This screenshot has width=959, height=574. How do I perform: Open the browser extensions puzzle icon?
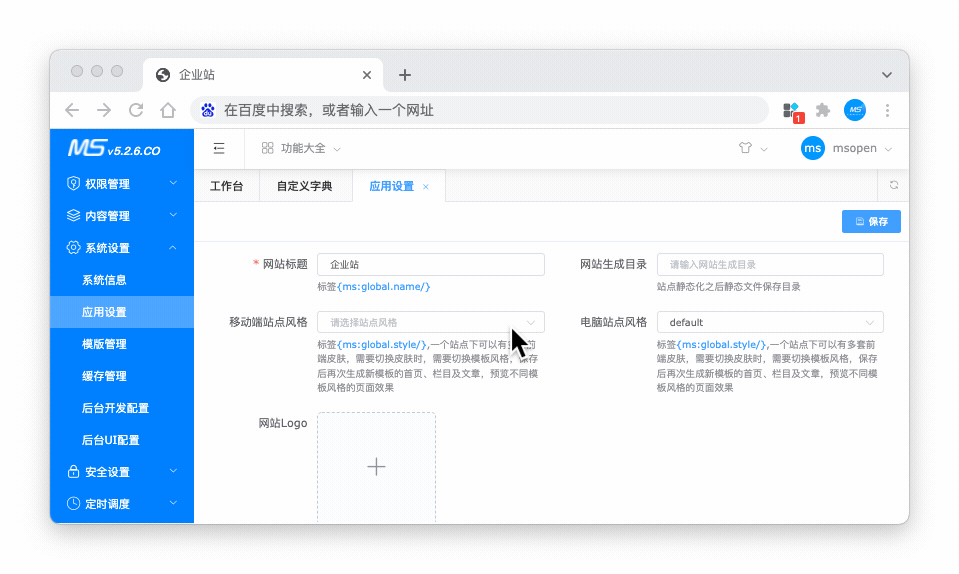[x=823, y=110]
